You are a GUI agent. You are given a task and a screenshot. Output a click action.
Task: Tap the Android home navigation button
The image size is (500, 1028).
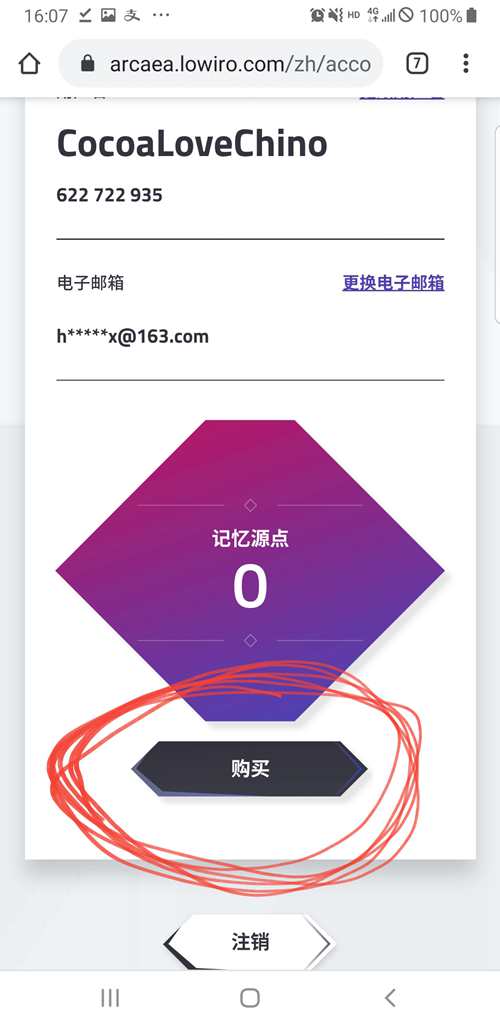pyautogui.click(x=250, y=998)
